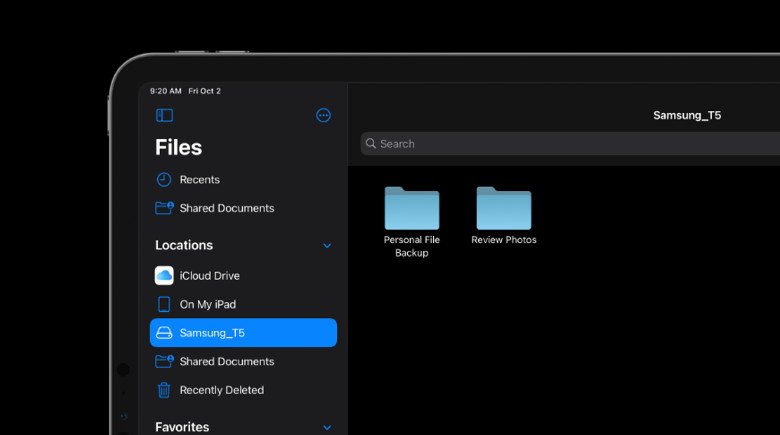The image size is (780, 435).
Task: Click the On My iPad device icon
Action: tap(164, 304)
